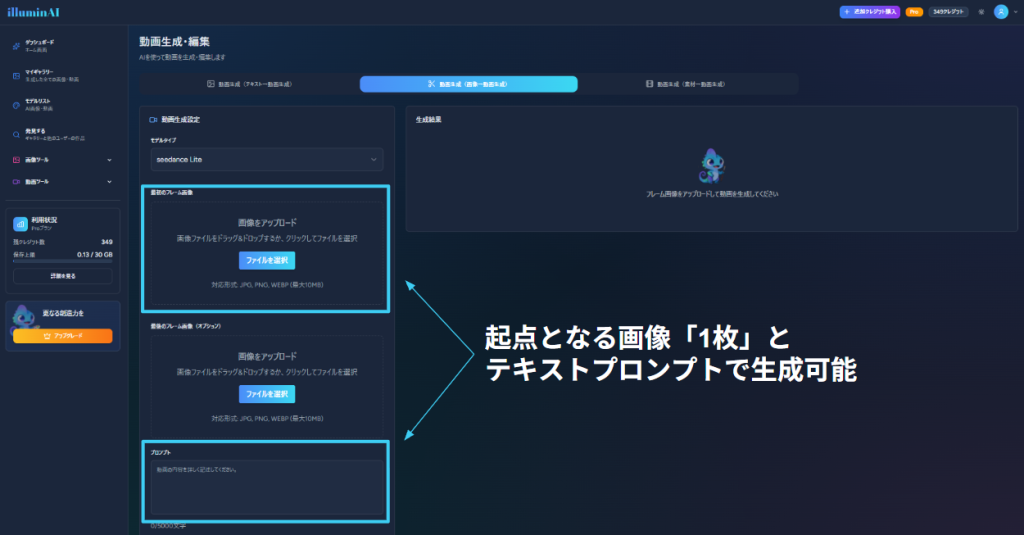Click the 追加クレジット購入 button
Viewport: 1024px width, 535px height.
pos(869,12)
